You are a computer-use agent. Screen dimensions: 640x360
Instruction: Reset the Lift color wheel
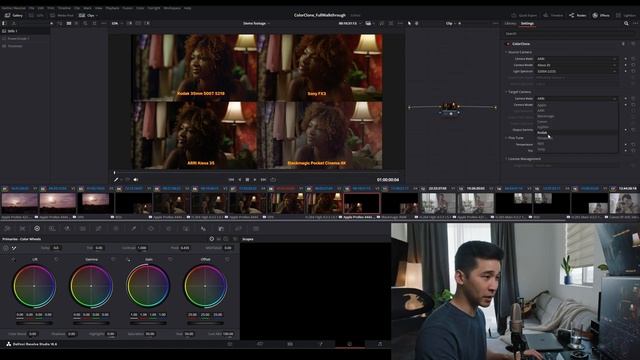point(56,259)
